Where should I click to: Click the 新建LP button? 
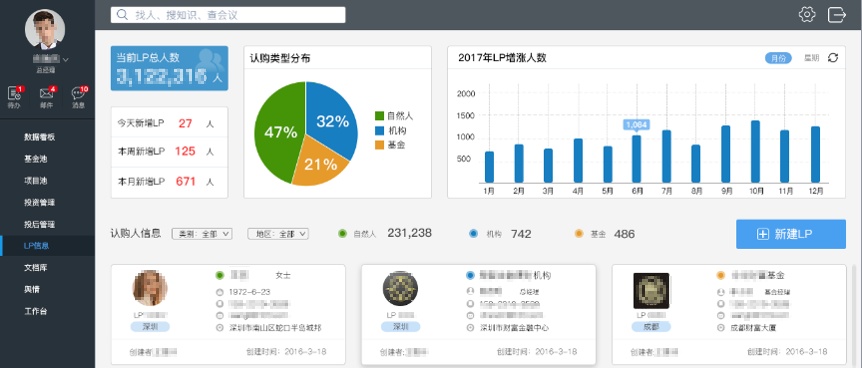pos(791,234)
